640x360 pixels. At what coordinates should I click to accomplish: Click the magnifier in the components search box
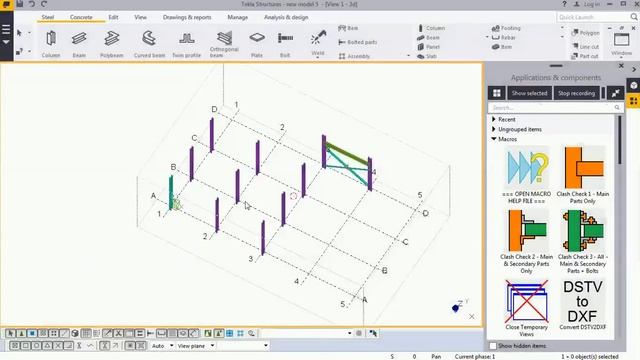click(617, 107)
